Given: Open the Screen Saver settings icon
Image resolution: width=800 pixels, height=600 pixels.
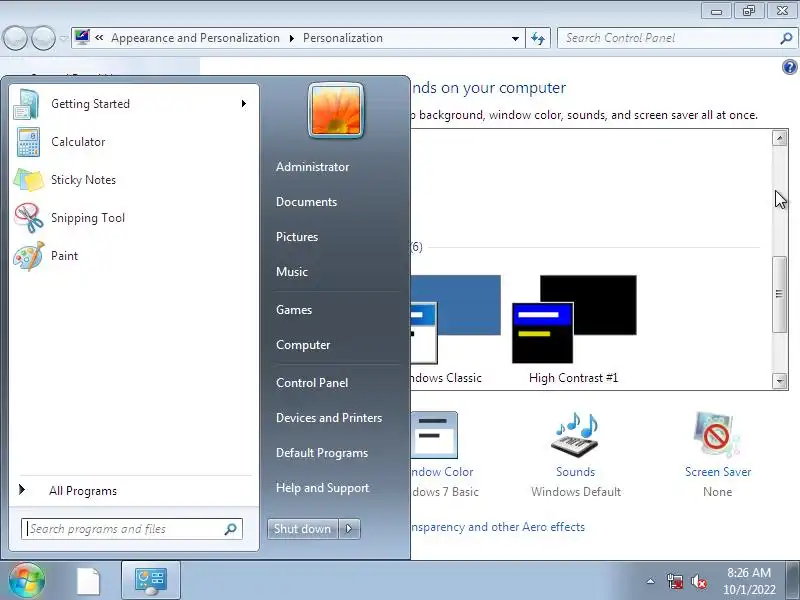Looking at the screenshot, I should tap(717, 434).
